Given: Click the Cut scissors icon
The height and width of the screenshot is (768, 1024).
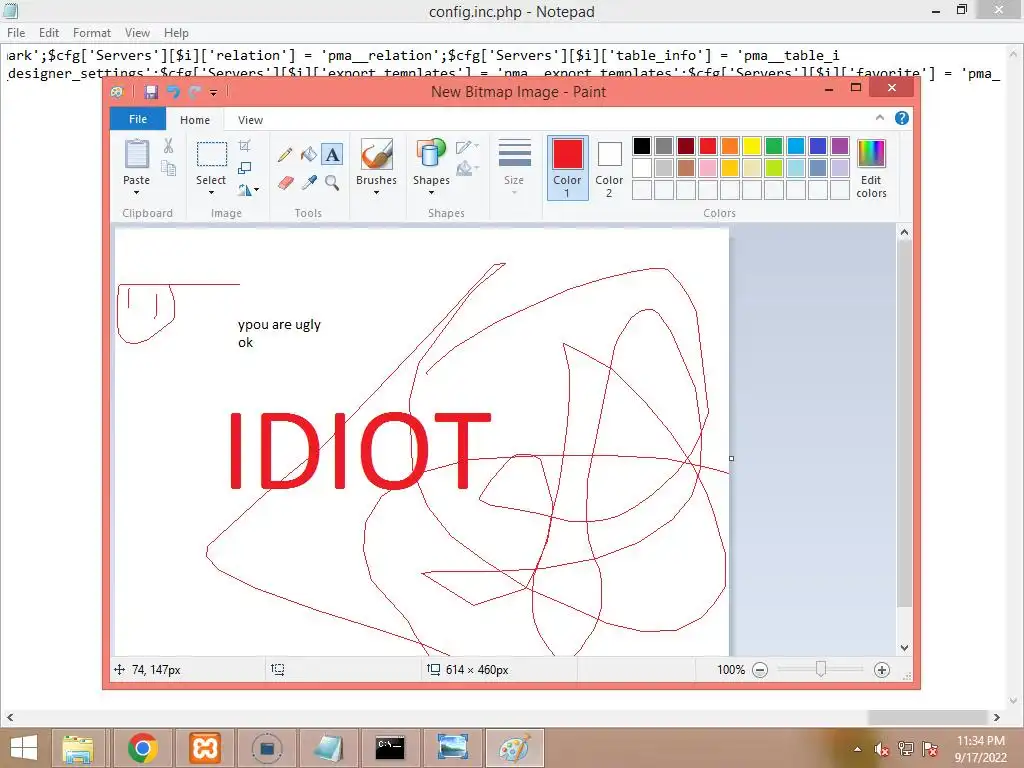Looking at the screenshot, I should pos(168,145).
